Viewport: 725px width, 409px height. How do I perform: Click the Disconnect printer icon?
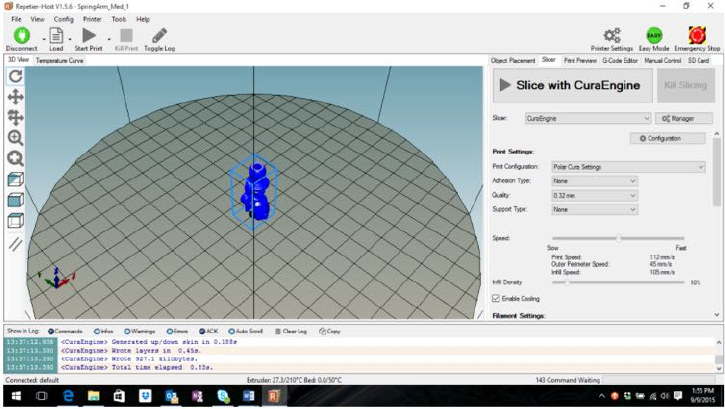pyautogui.click(x=20, y=36)
